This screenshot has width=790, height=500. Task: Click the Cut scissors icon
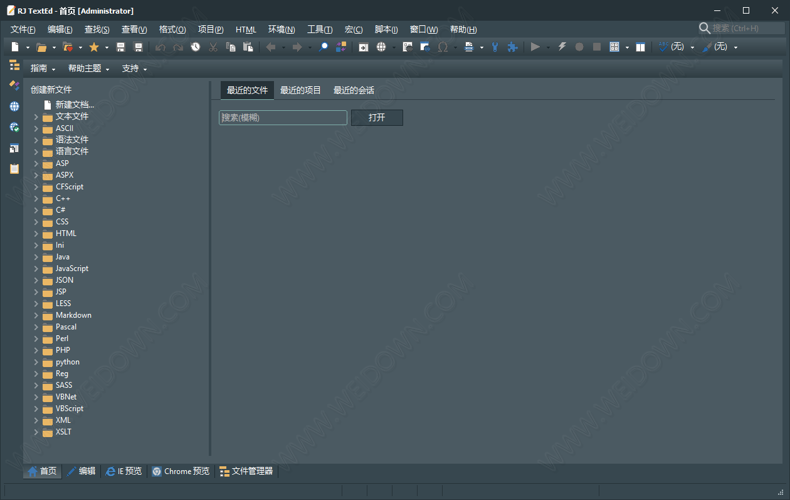click(213, 47)
